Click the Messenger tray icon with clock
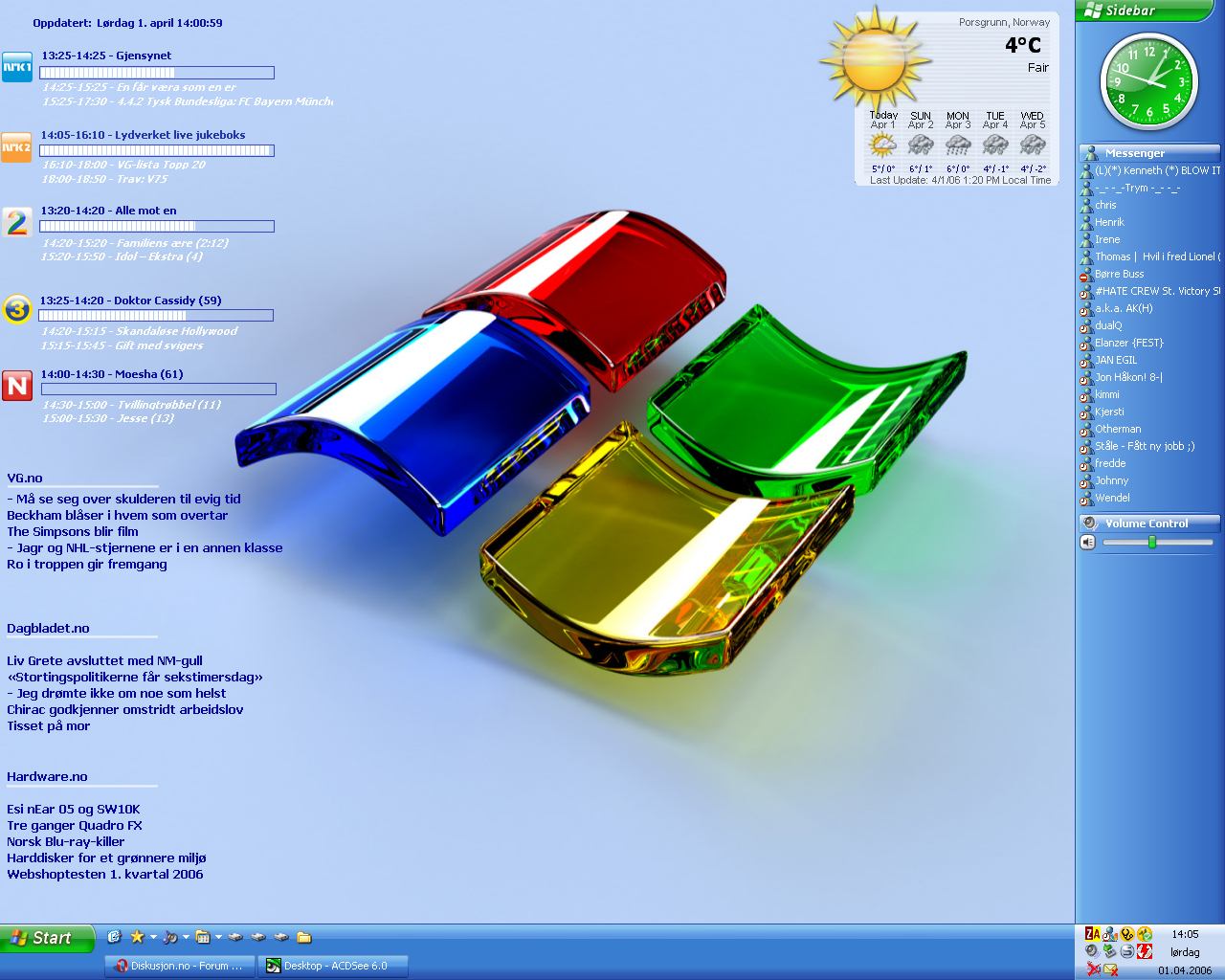 [x=1109, y=934]
